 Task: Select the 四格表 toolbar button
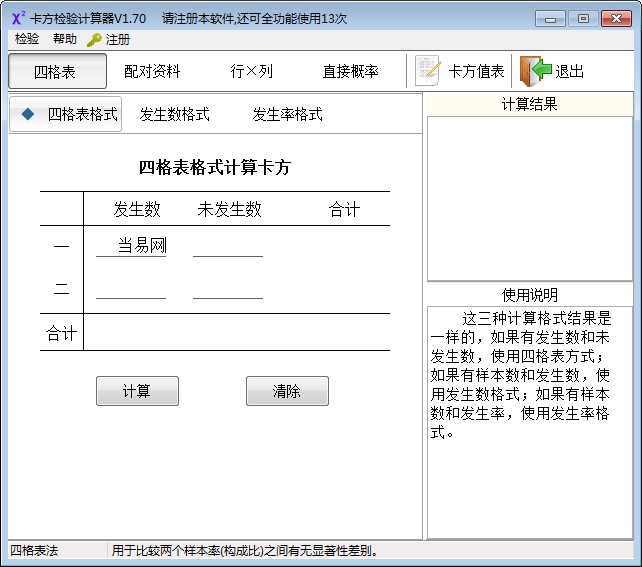(x=55, y=71)
